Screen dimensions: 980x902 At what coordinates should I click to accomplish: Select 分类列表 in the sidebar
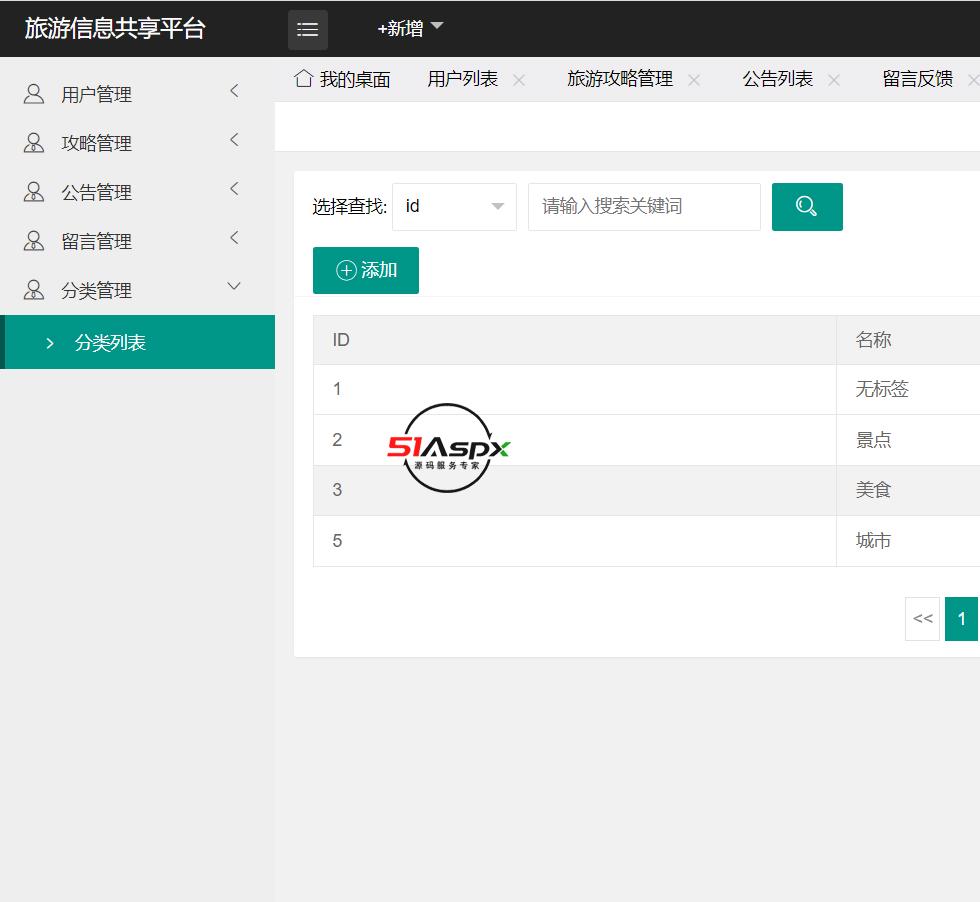(x=110, y=343)
